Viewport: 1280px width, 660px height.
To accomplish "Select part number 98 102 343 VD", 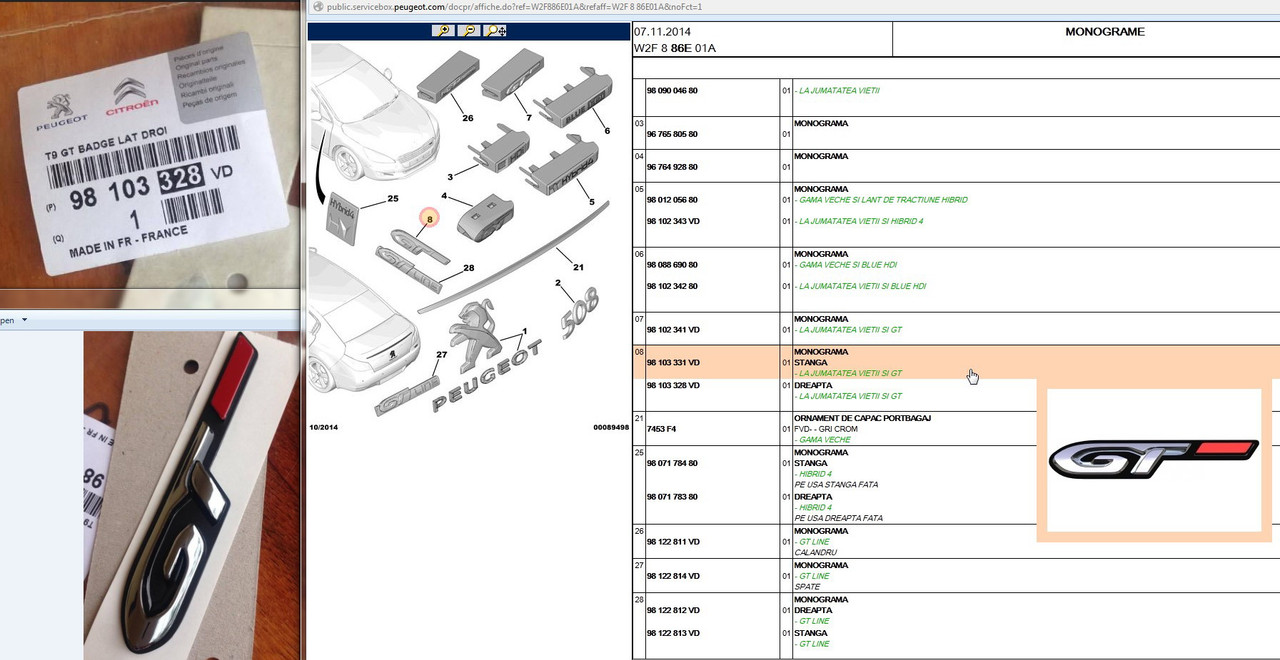I will pos(673,221).
